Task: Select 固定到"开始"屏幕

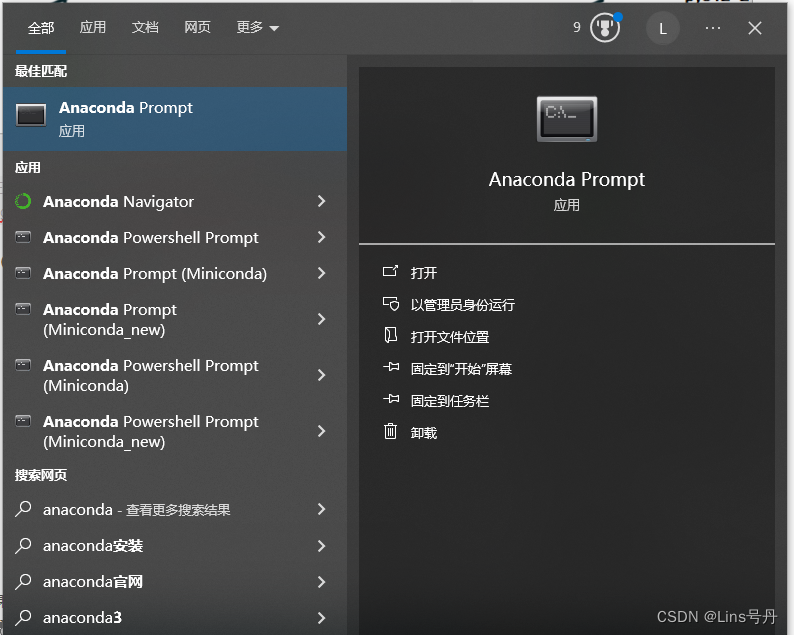Action: pyautogui.click(x=461, y=369)
